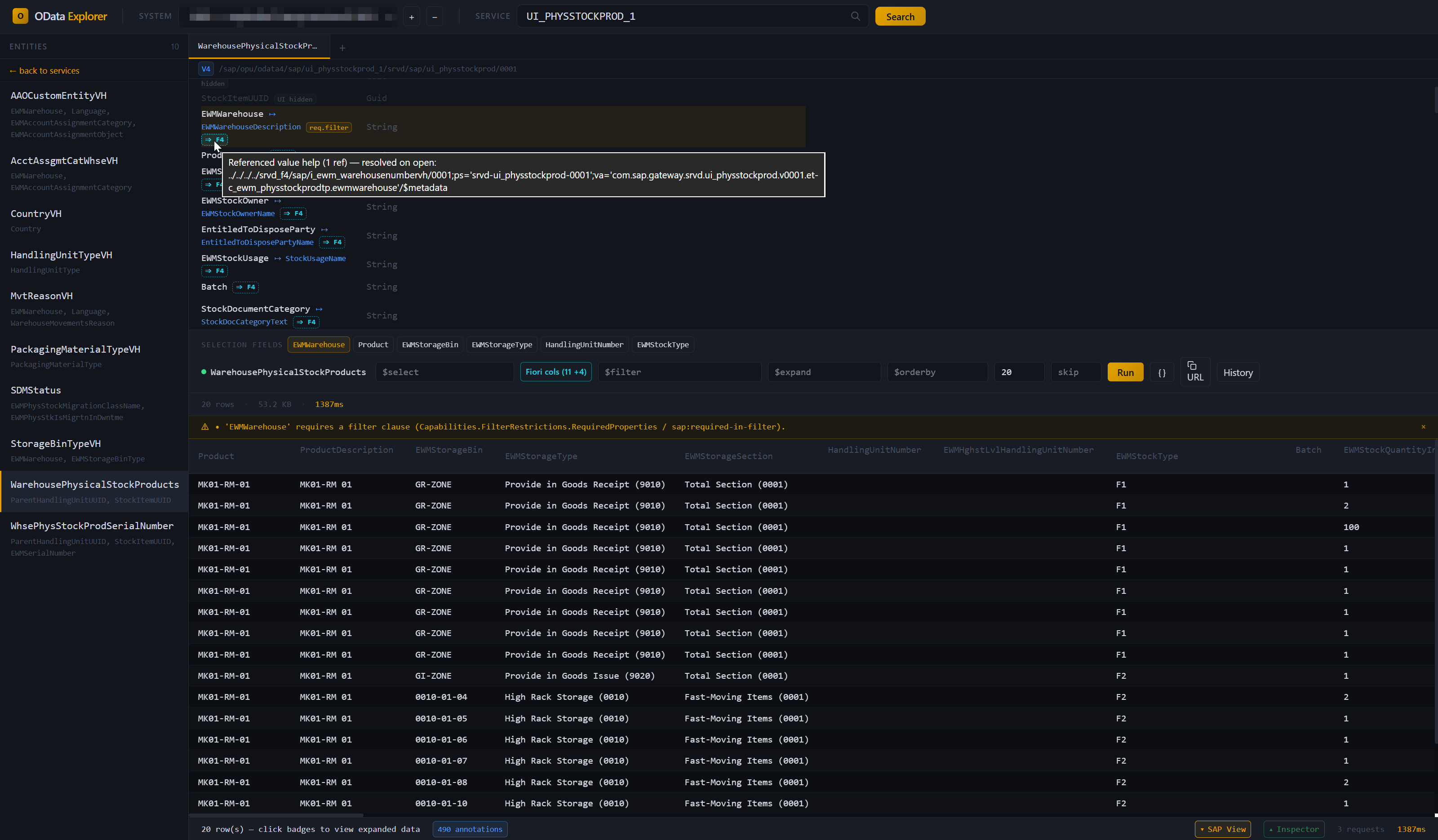Click EWMStockOwnerName text link
Viewport: 1438px width, 840px height.
click(238, 213)
